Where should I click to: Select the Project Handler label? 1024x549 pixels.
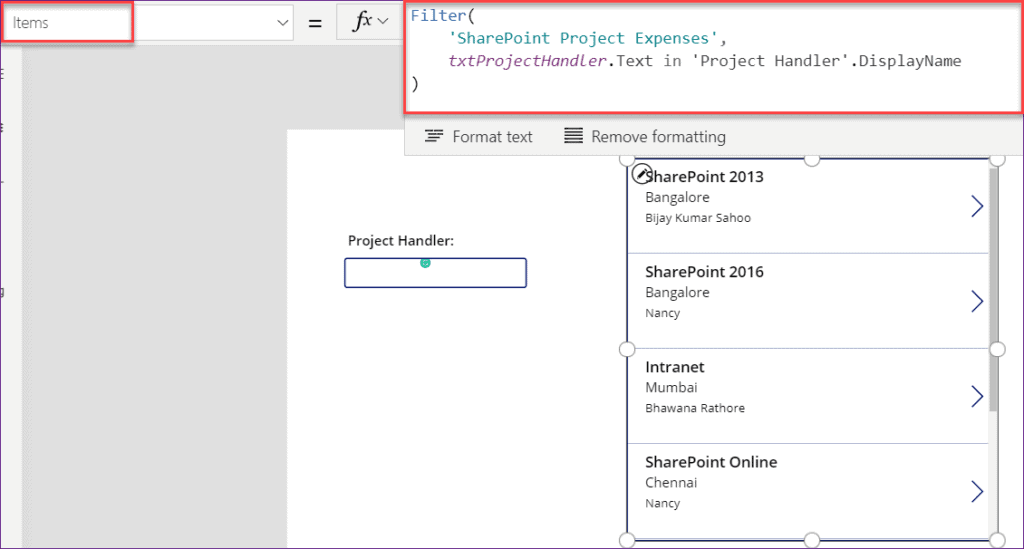(401, 241)
